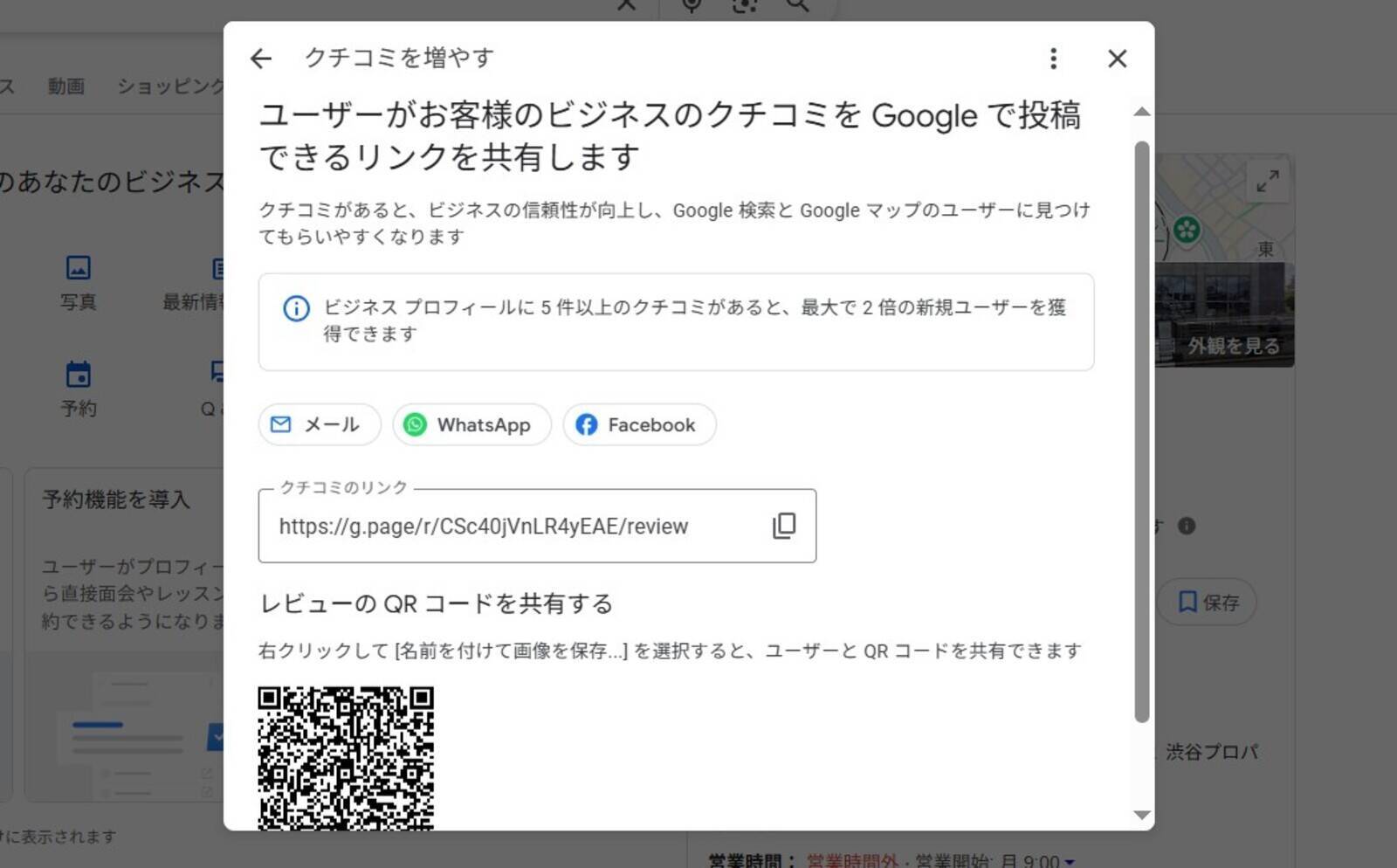Click the 予約機能を導入 card heading
Screen dimensions: 1397x868
tap(116, 499)
